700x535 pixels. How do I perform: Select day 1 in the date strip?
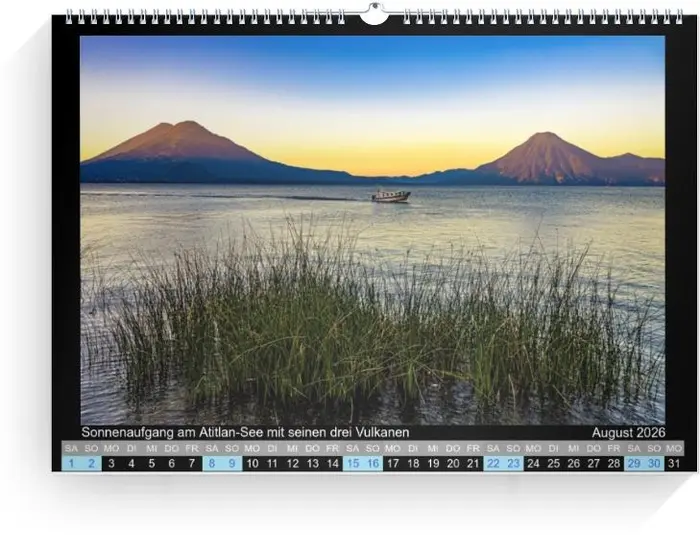pyautogui.click(x=71, y=464)
